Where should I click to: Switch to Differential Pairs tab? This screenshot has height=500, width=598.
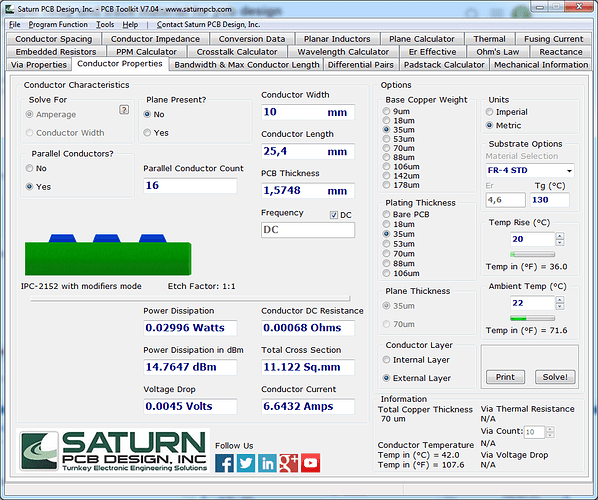(x=361, y=65)
